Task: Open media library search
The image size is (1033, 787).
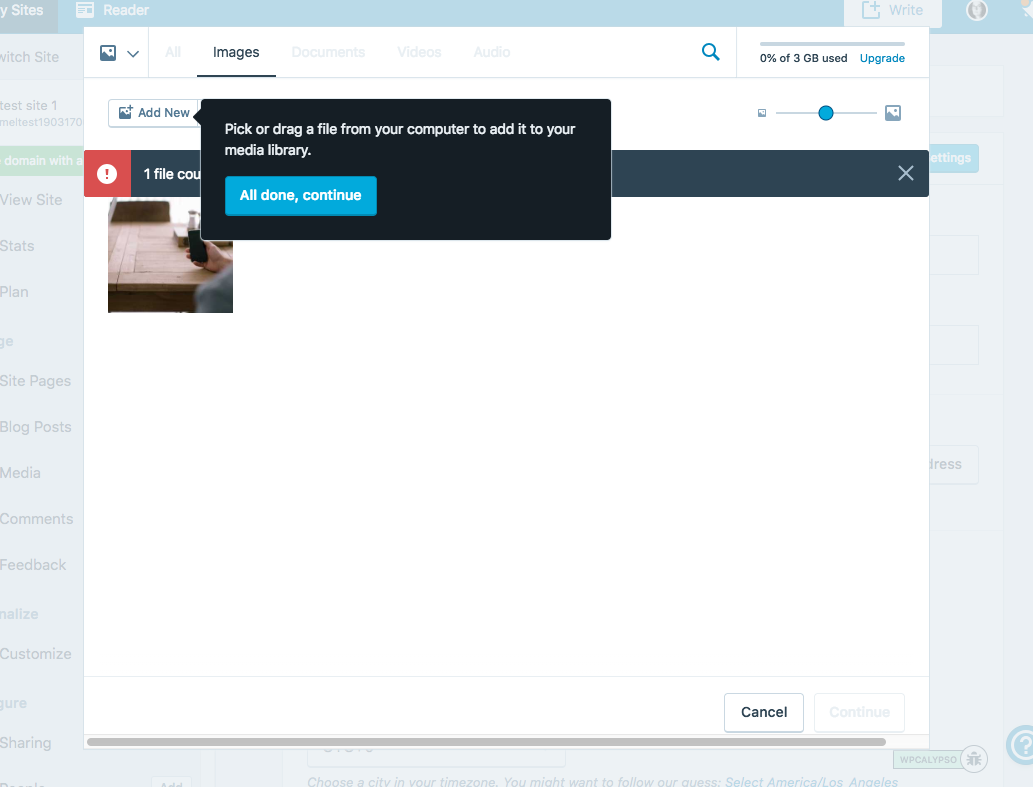Action: [710, 52]
